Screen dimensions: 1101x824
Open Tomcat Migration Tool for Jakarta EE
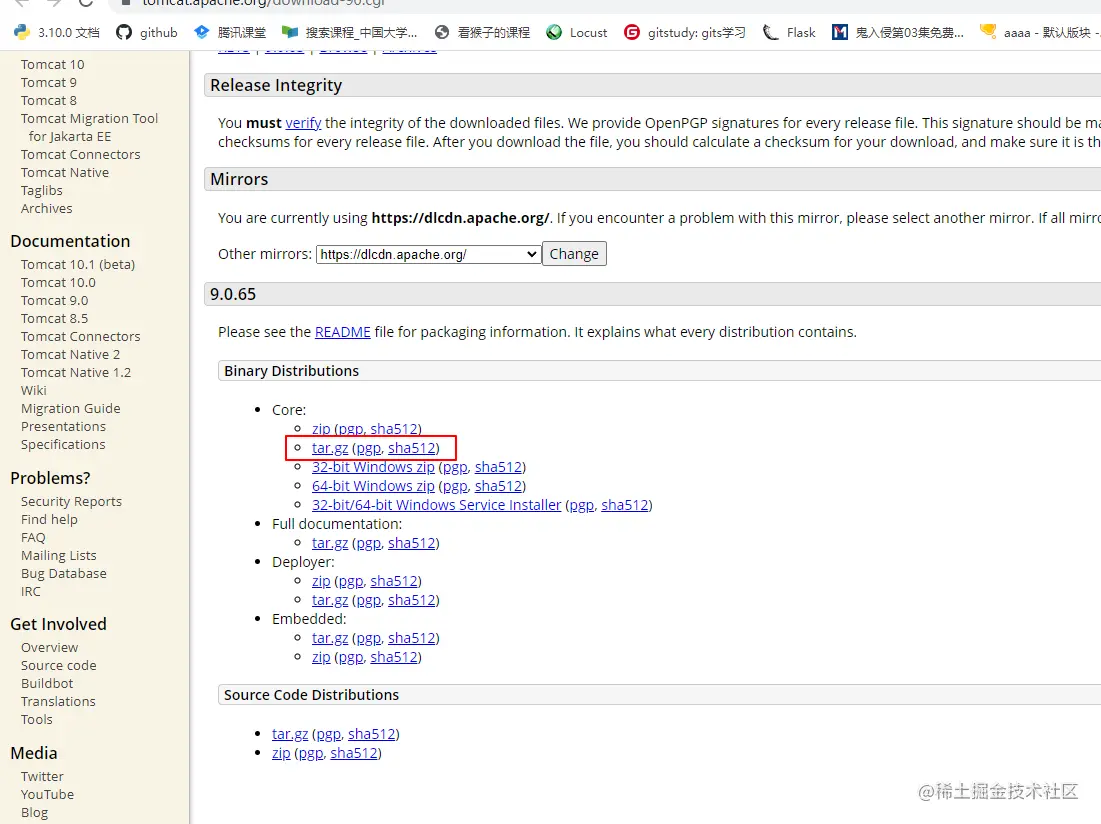89,127
